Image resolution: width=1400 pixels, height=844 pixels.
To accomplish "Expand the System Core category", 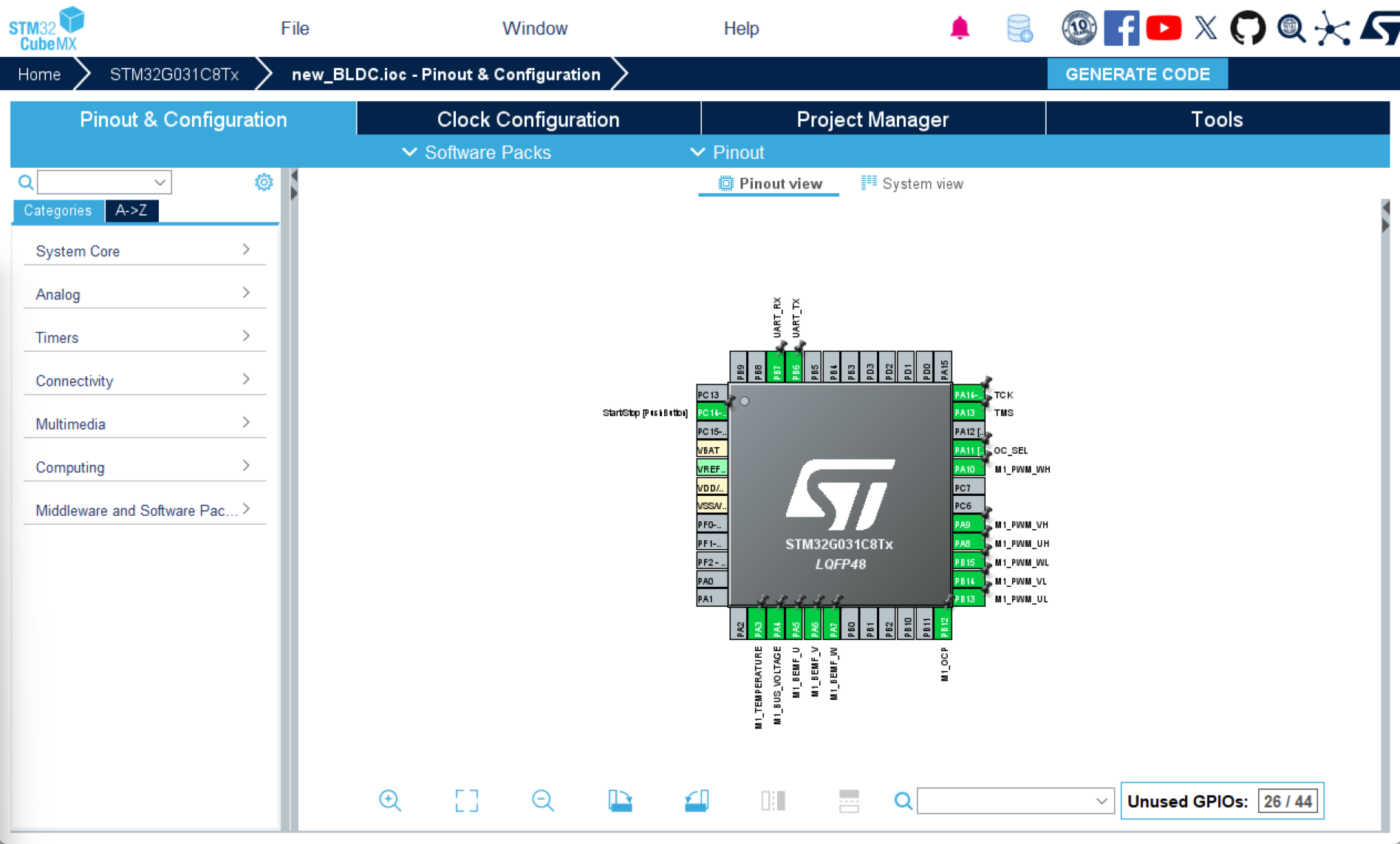I will pos(144,251).
